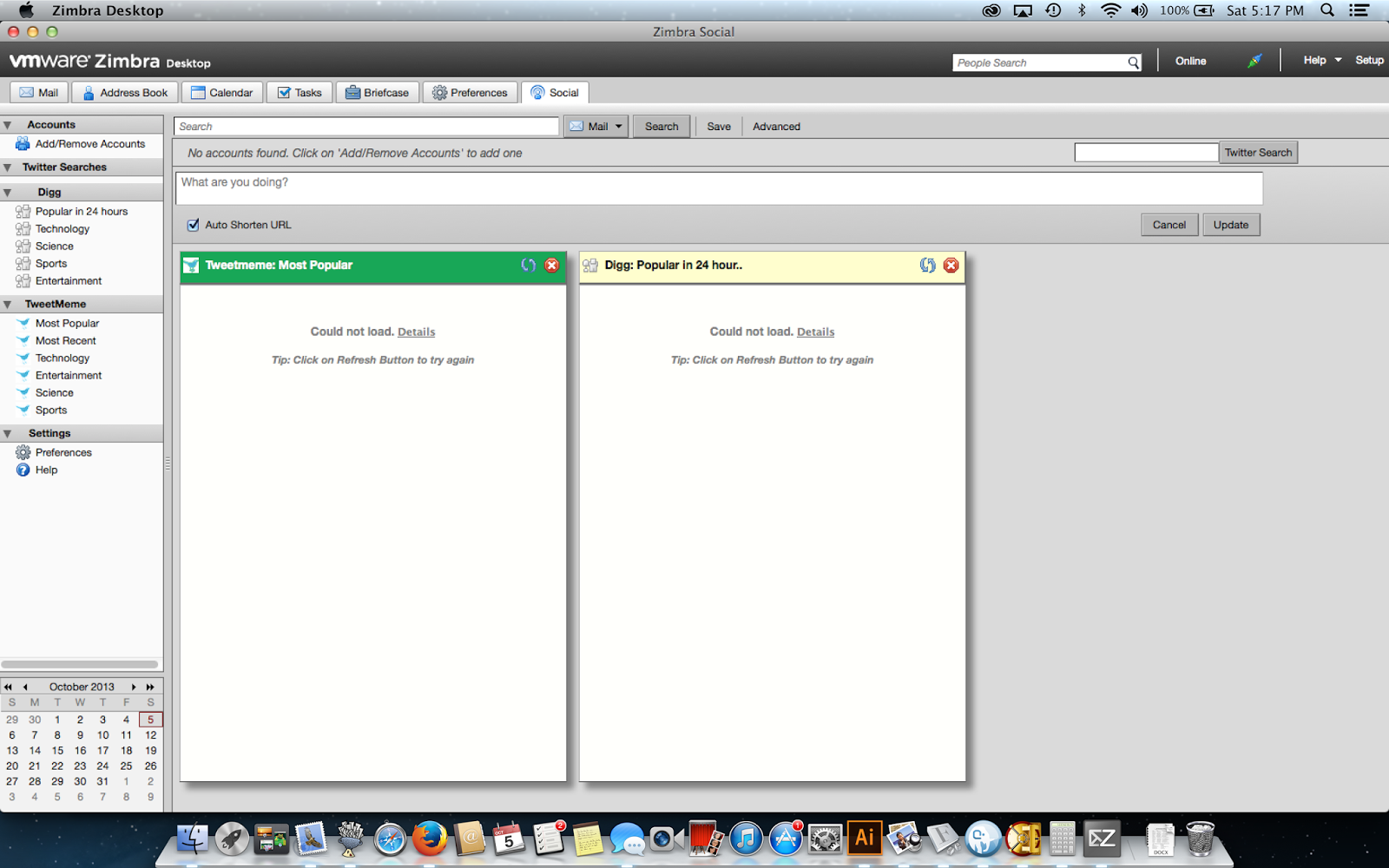Collapse the Settings section
The width and height of the screenshot is (1389, 868).
[7, 434]
